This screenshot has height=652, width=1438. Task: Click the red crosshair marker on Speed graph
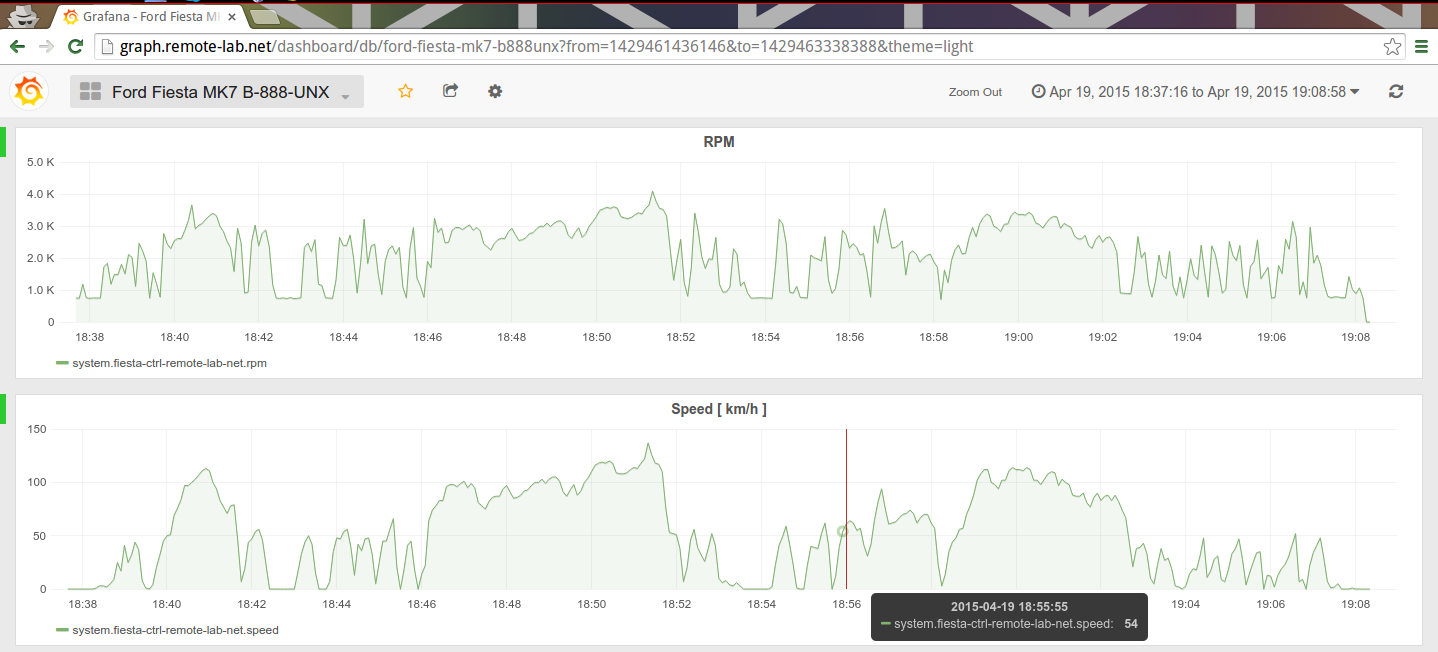(846, 509)
